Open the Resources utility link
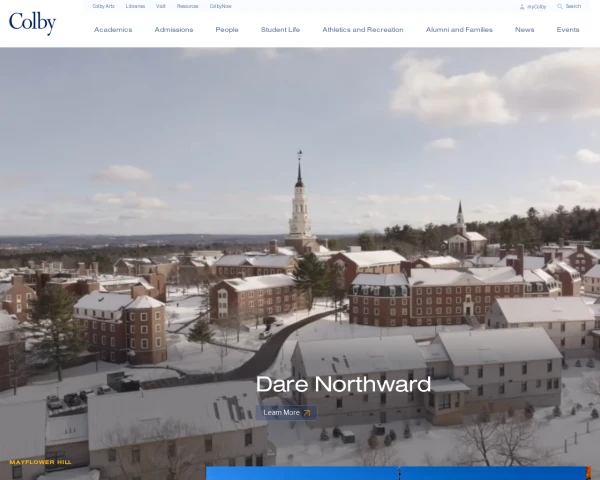This screenshot has width=600, height=480. point(187,6)
